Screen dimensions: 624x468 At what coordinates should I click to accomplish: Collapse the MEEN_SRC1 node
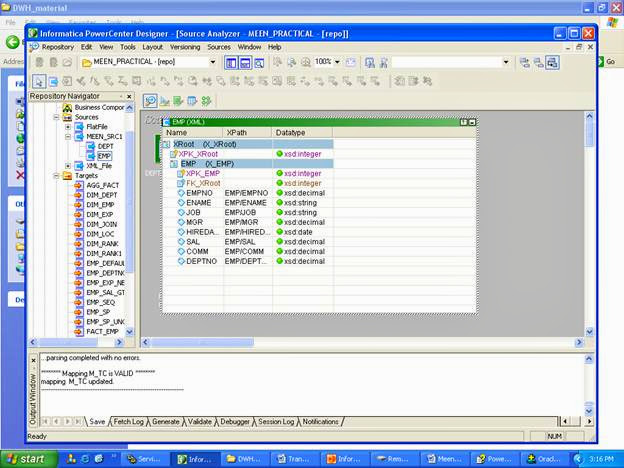[68, 136]
